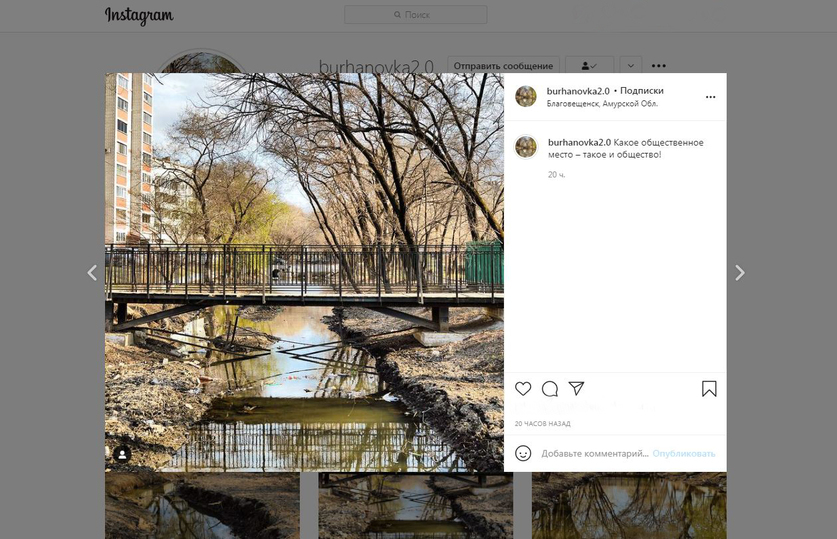
Task: Click the Instagram logo
Action: point(139,15)
